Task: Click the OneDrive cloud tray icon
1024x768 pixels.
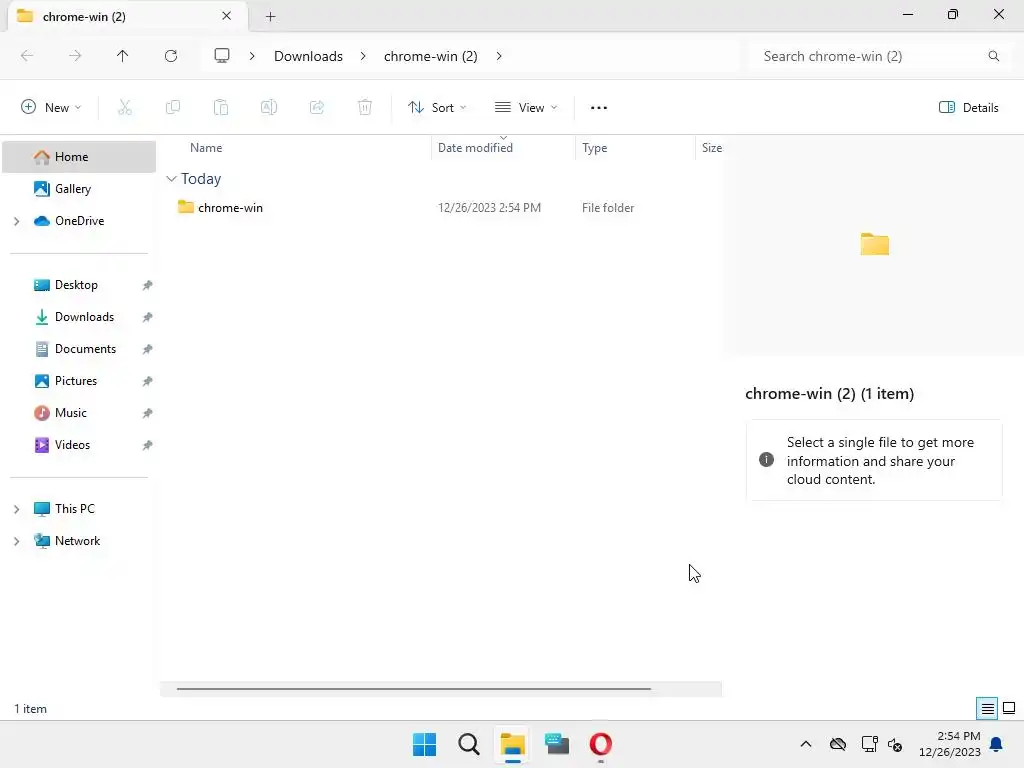Action: pos(838,744)
